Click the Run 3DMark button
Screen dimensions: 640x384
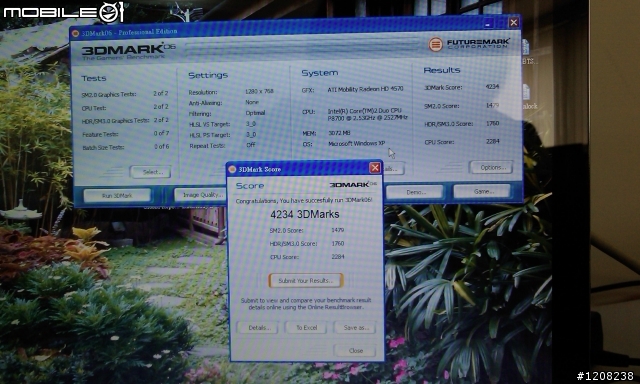[x=117, y=195]
